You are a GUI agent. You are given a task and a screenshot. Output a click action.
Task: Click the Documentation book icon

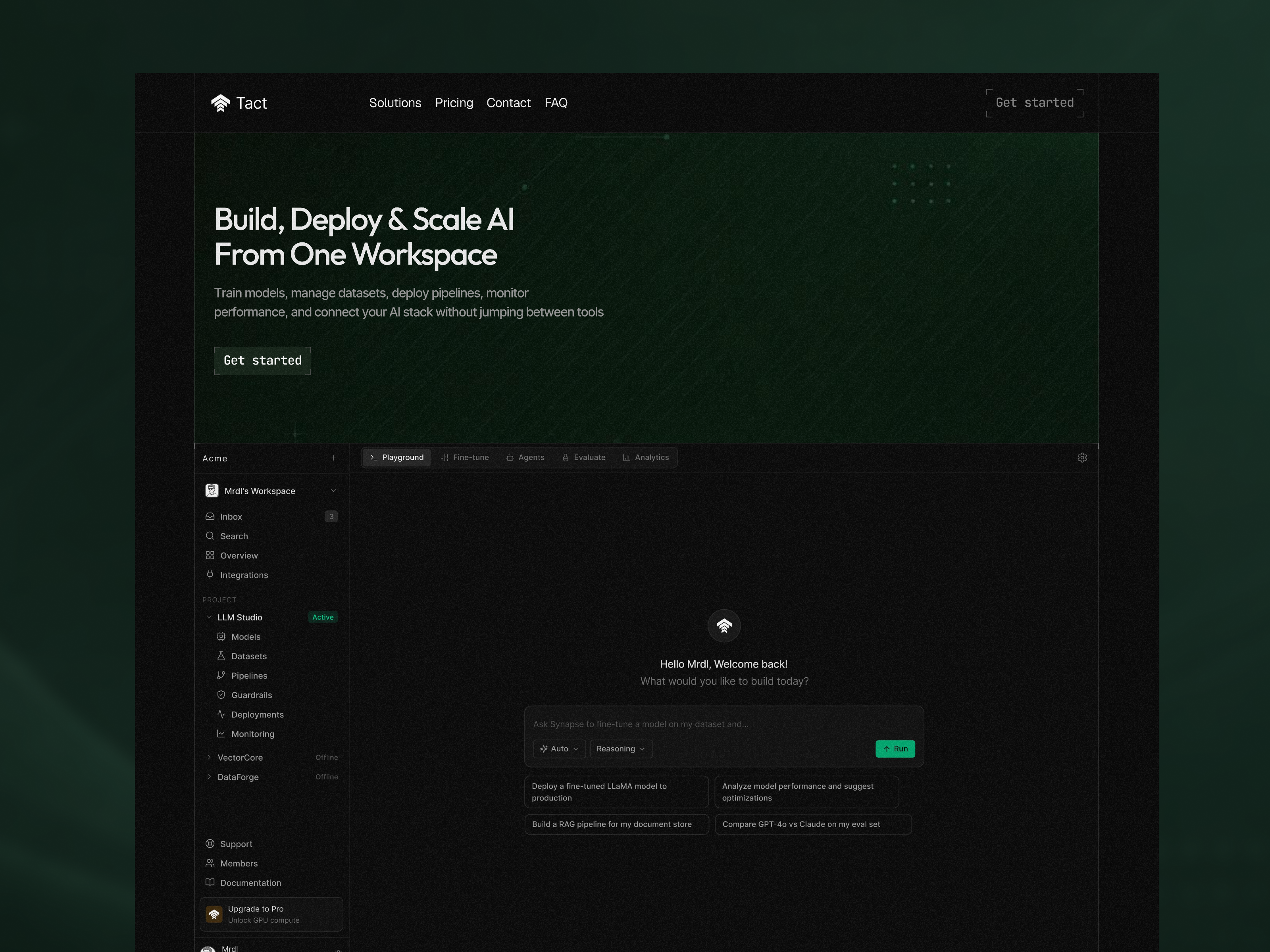[x=210, y=883]
